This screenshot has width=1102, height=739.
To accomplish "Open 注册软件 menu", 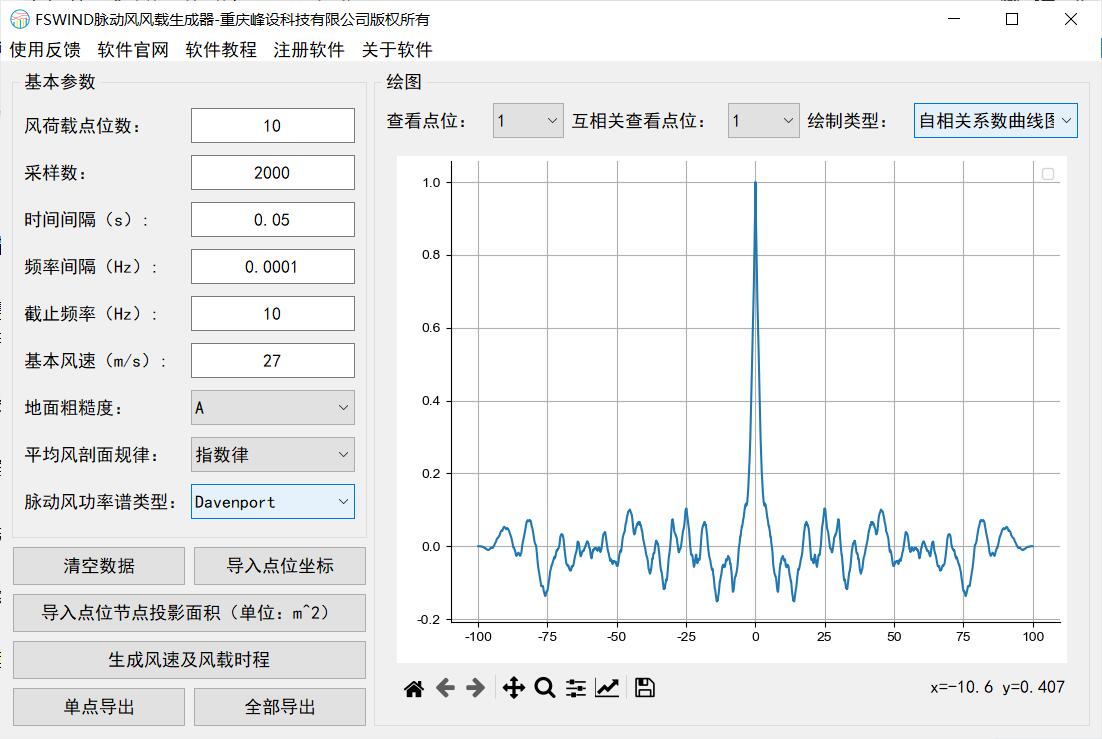I will 309,50.
